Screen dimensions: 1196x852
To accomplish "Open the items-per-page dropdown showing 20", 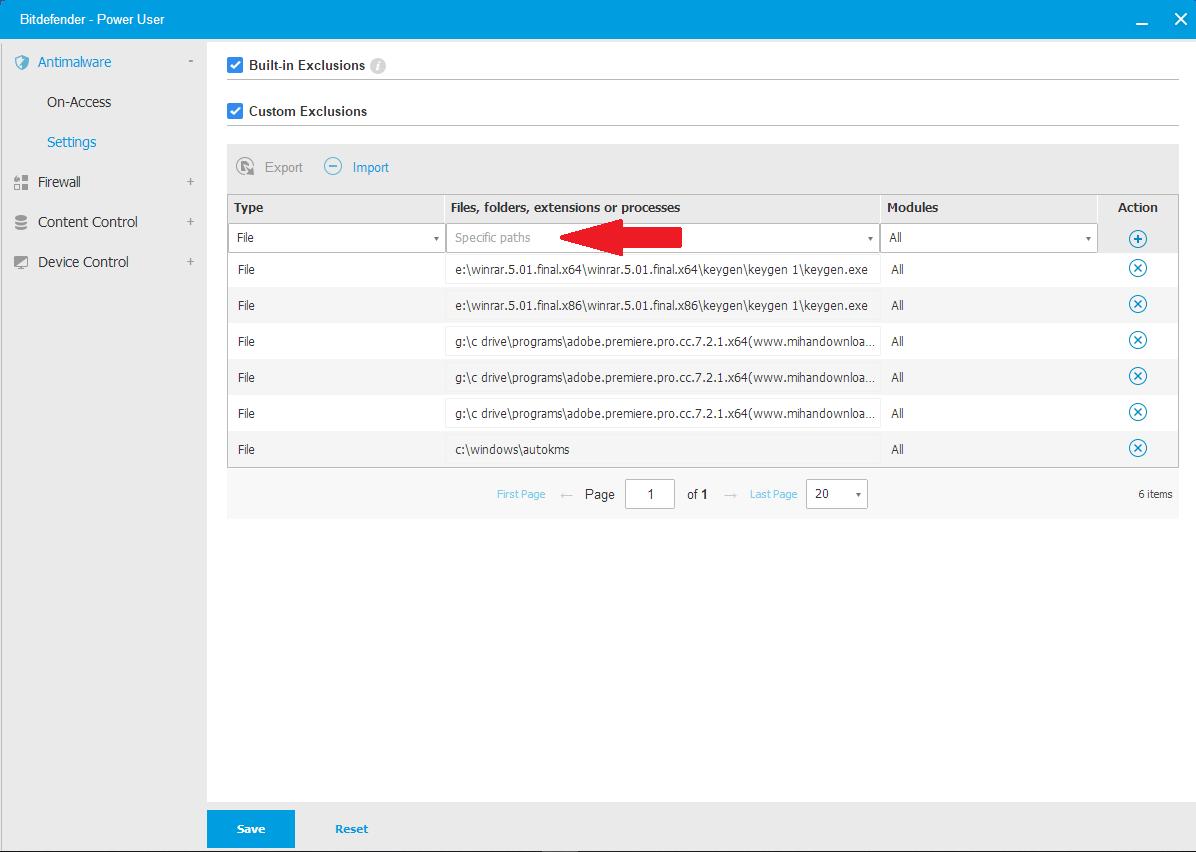I will pos(837,494).
